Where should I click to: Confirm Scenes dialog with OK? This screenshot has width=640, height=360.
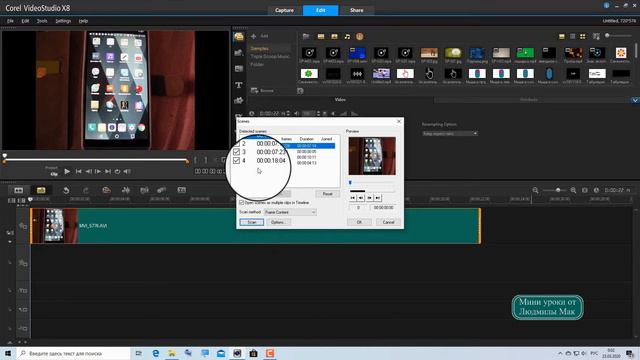click(x=359, y=222)
